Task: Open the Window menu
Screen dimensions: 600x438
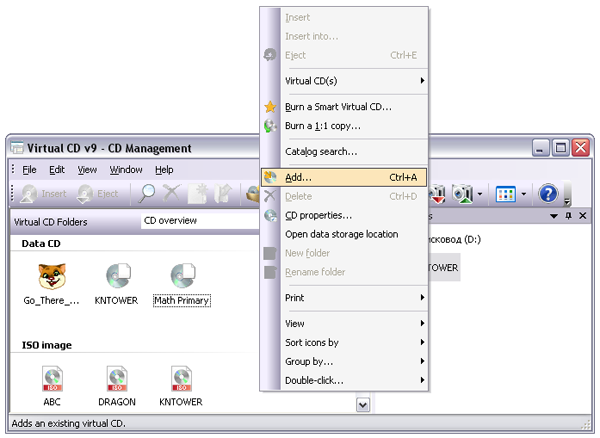Action: coord(126,169)
